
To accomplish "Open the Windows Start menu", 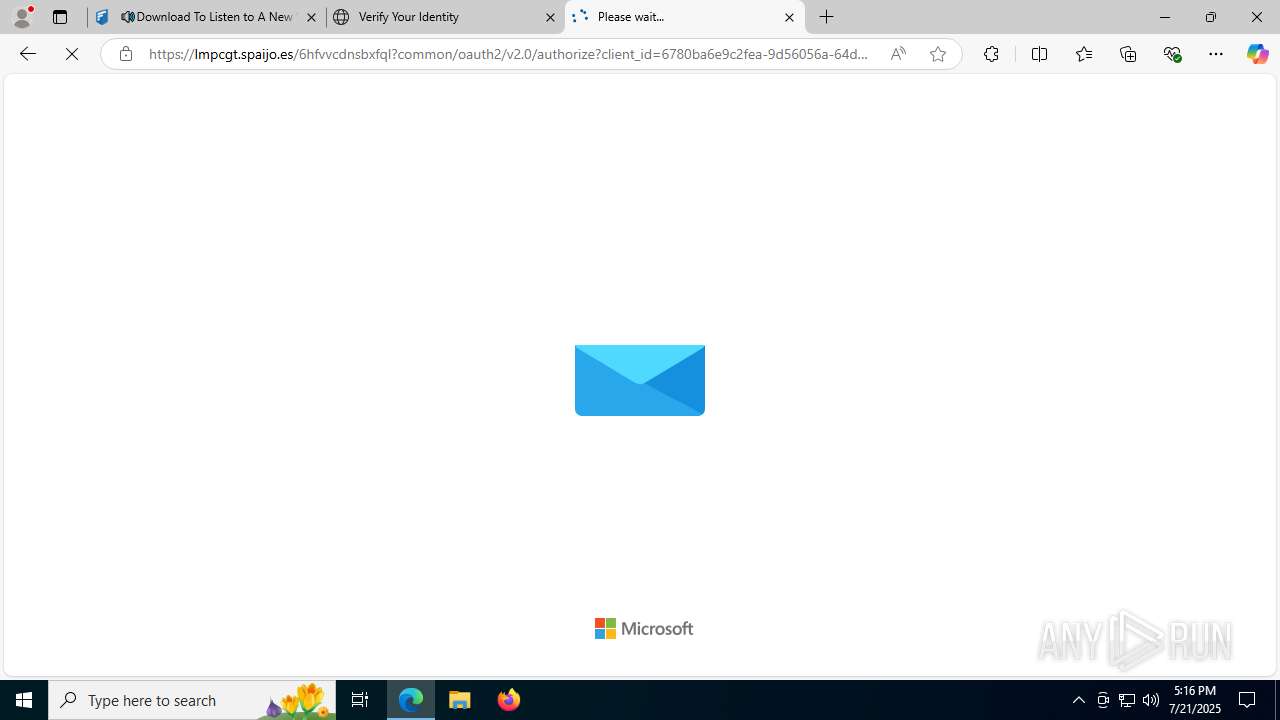I will coord(24,700).
